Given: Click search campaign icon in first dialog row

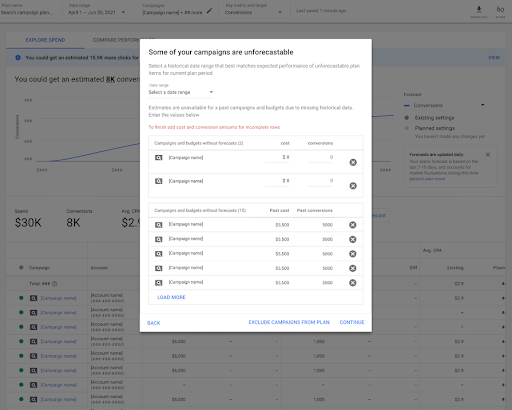Looking at the screenshot, I should (159, 158).
